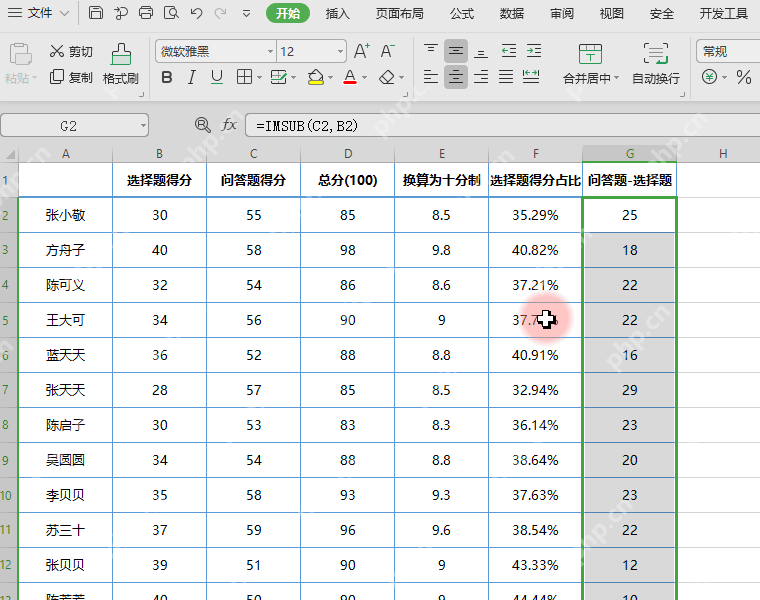
Task: Open the 审阅 ribbon tab
Action: pyautogui.click(x=562, y=14)
